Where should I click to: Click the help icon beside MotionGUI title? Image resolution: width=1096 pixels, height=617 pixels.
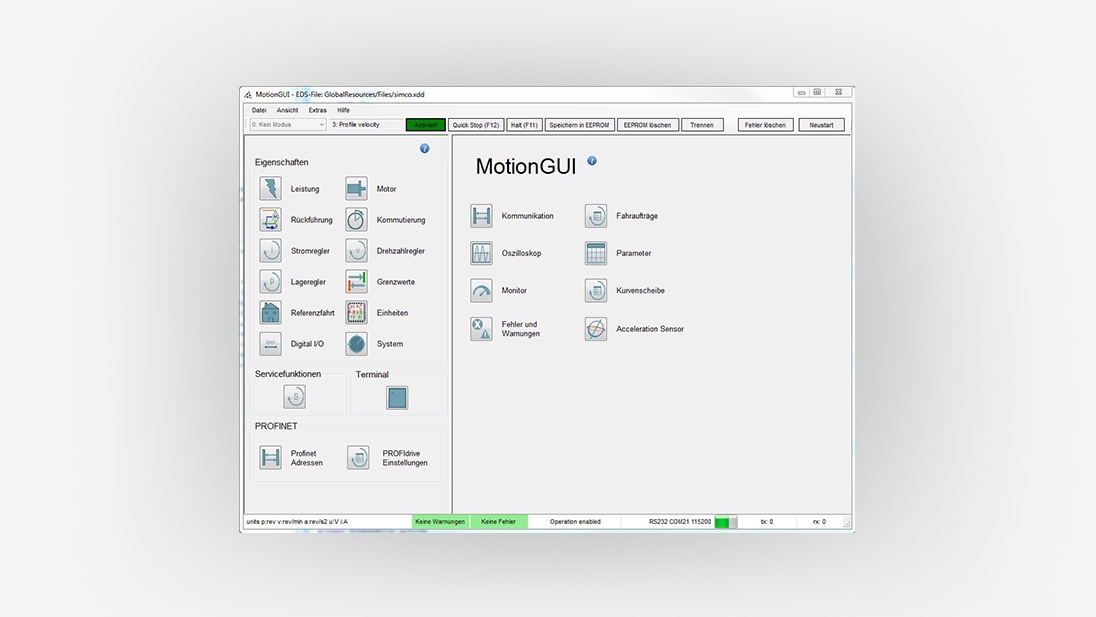(x=592, y=160)
